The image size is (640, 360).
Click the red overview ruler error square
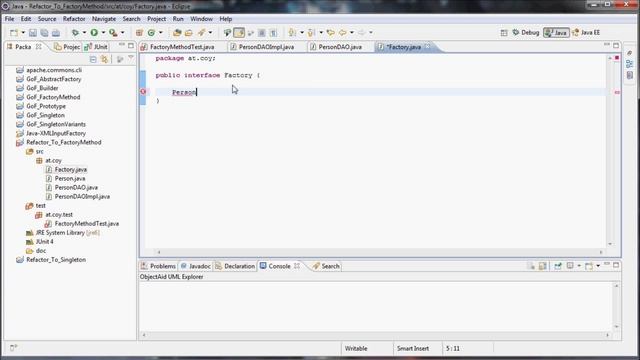click(617, 58)
